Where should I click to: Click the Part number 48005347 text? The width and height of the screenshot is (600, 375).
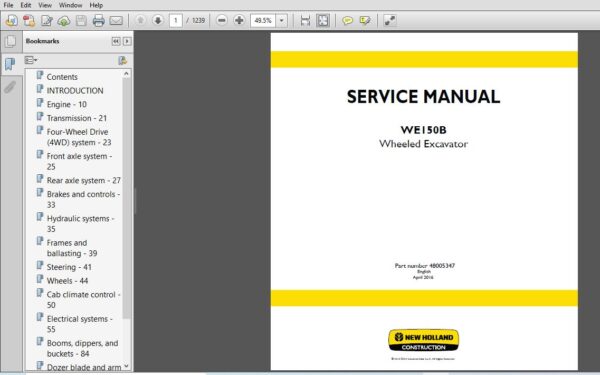coord(425,265)
